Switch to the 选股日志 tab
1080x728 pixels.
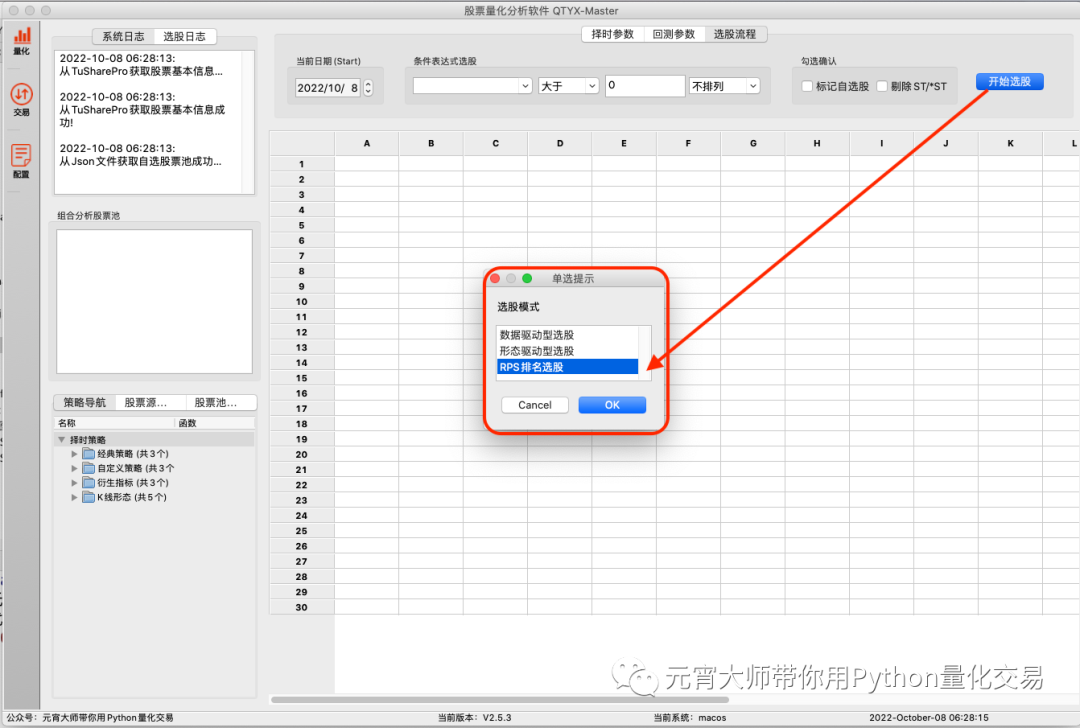tap(186, 35)
